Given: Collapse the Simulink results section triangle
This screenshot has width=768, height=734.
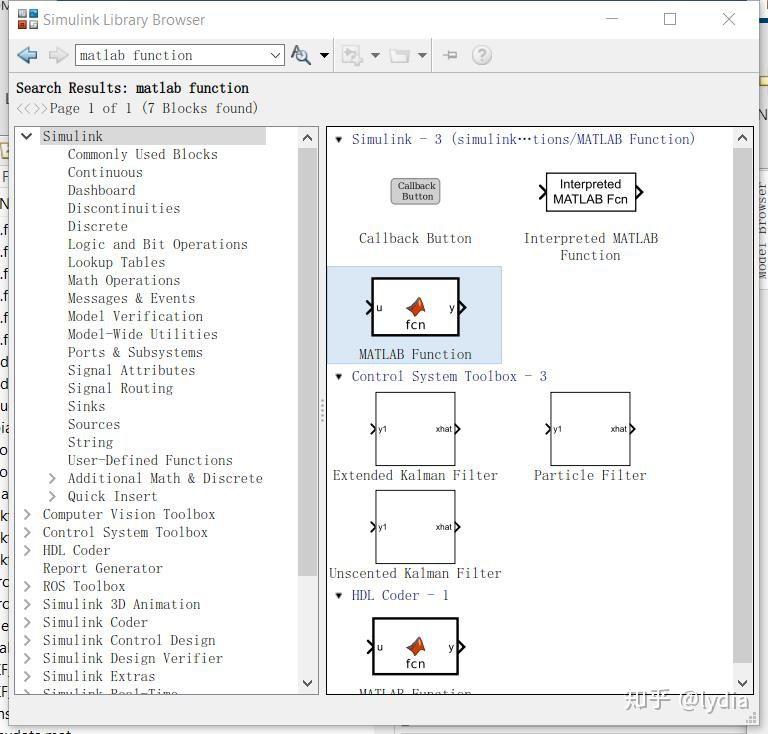Looking at the screenshot, I should pos(338,140).
